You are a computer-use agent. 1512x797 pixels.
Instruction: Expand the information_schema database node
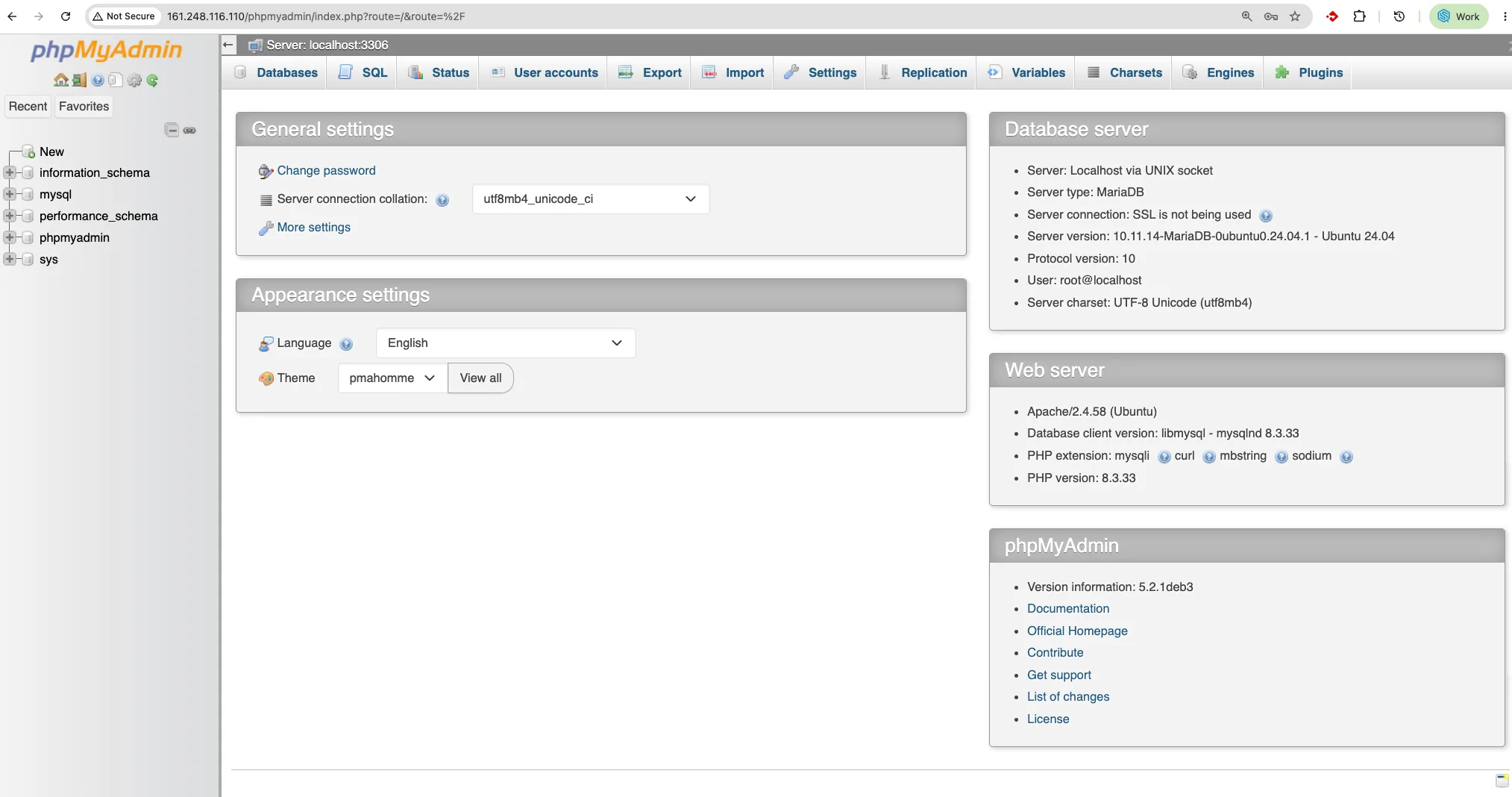tap(10, 172)
